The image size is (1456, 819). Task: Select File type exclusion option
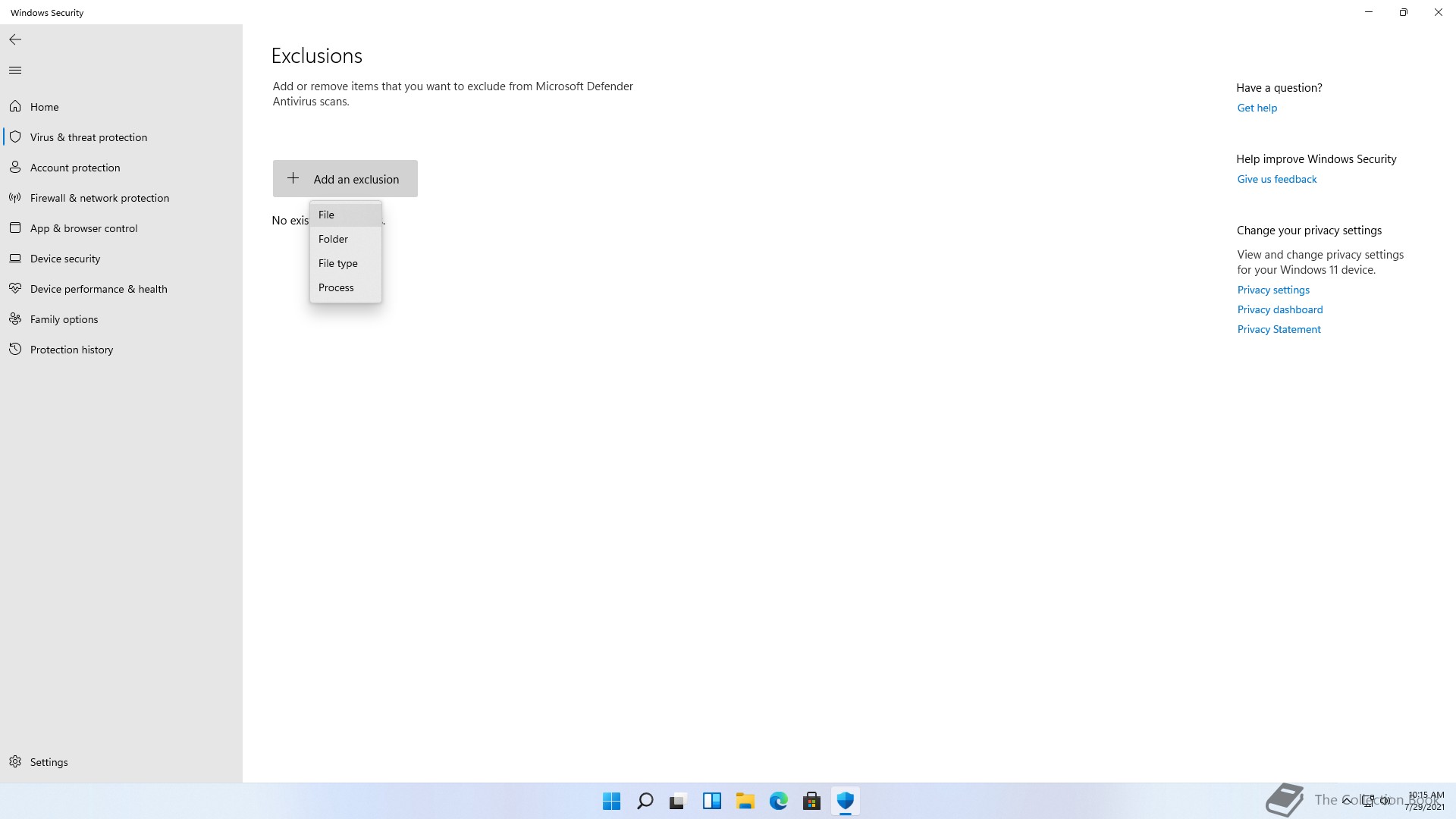(338, 264)
